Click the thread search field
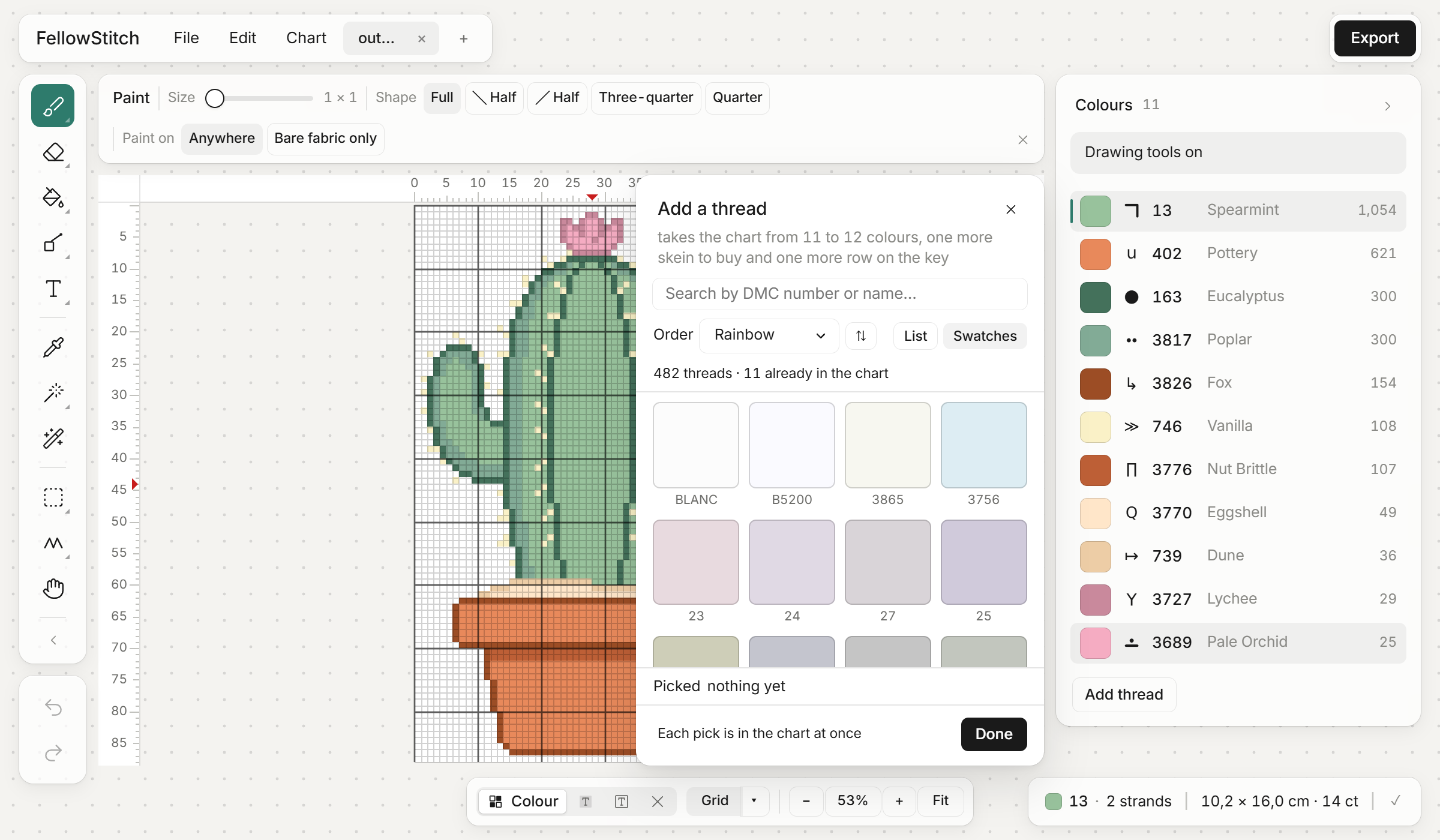The image size is (1440, 840). coord(839,294)
